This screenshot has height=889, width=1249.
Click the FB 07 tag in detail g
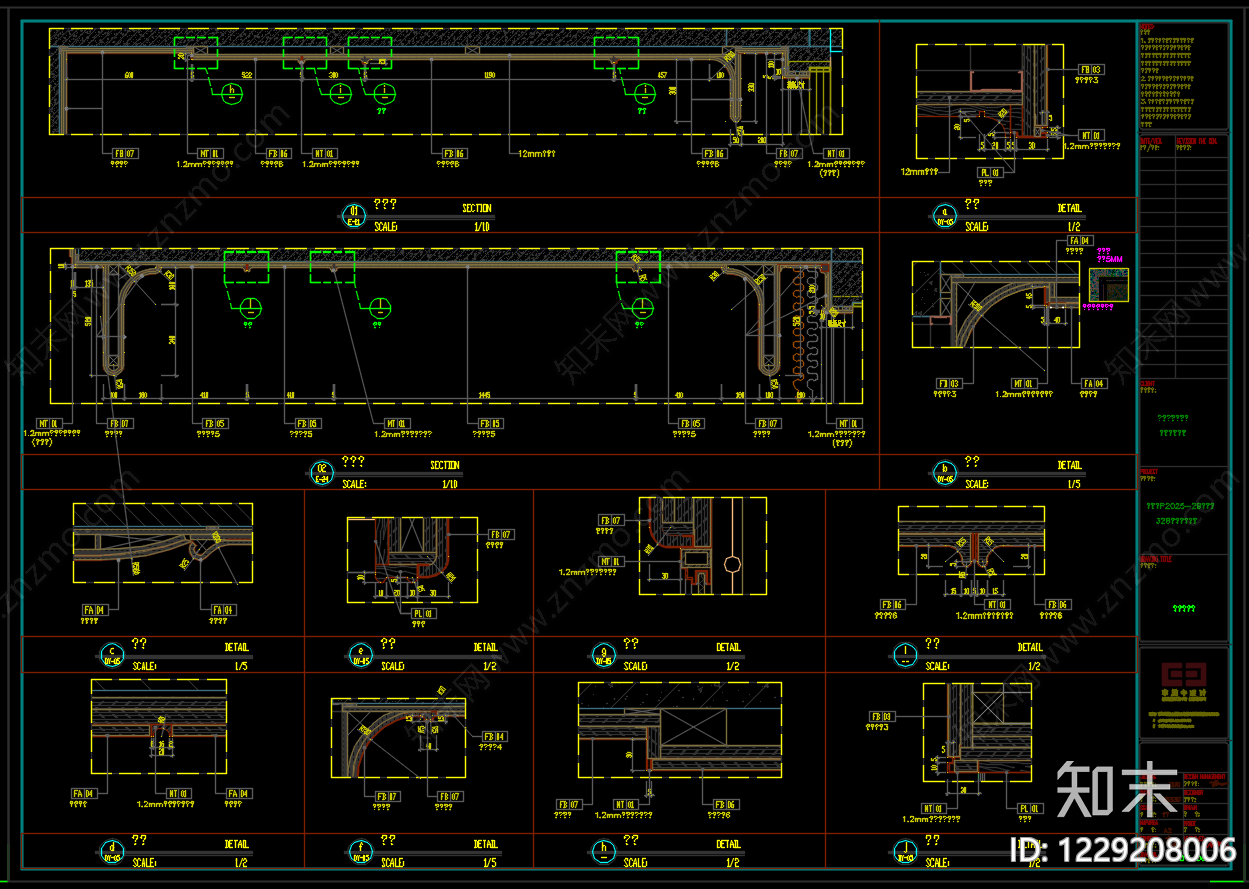click(611, 521)
